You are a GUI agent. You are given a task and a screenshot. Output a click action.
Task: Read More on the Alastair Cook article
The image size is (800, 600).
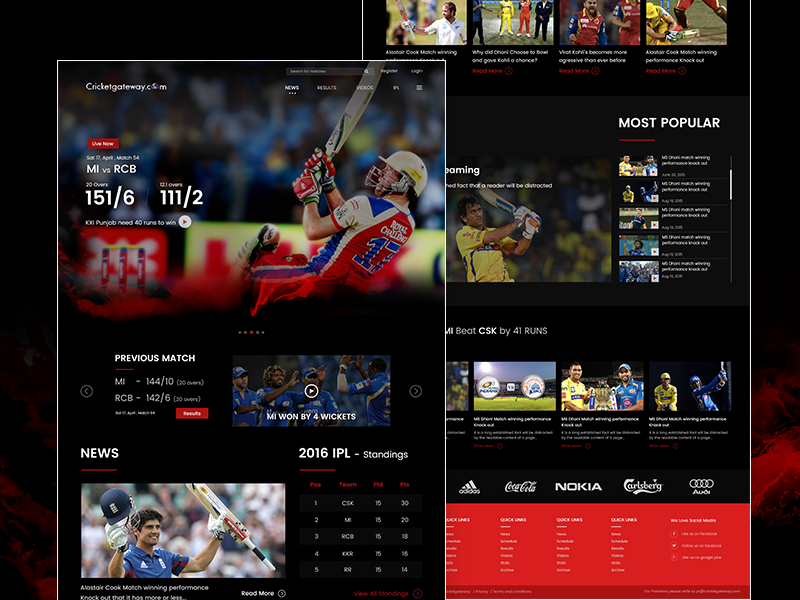point(258,593)
